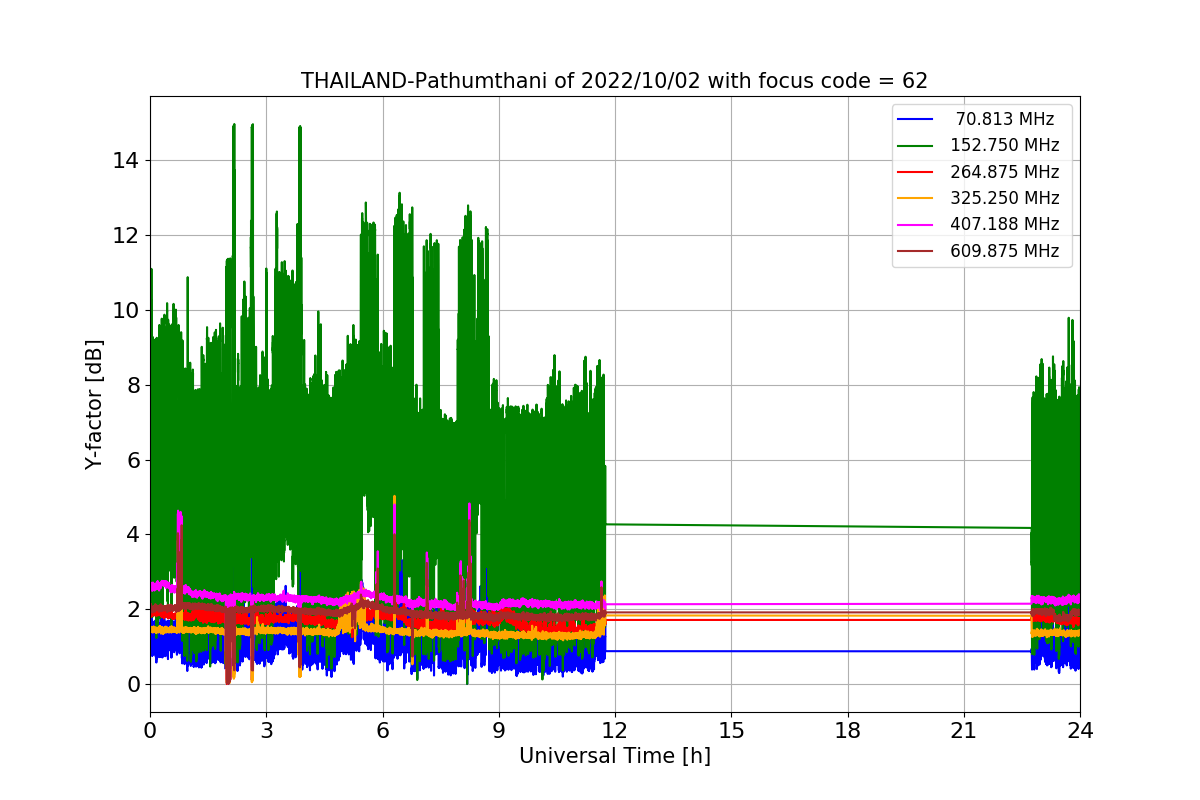This screenshot has height=800, width=1200.
Task: Click x-axis tick label 3
Action: coord(266,730)
